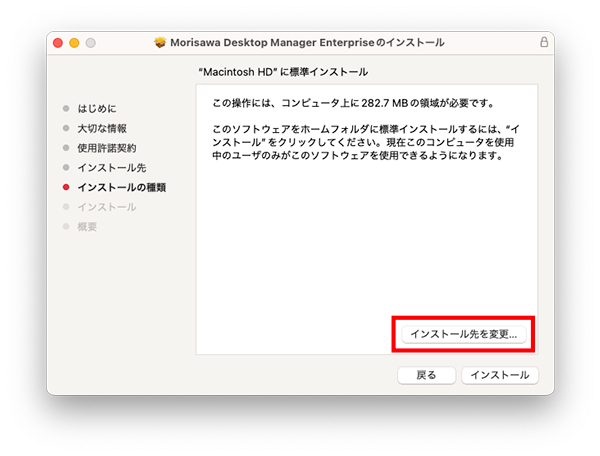
Task: Select the current step インストールの種類
Action: point(122,187)
